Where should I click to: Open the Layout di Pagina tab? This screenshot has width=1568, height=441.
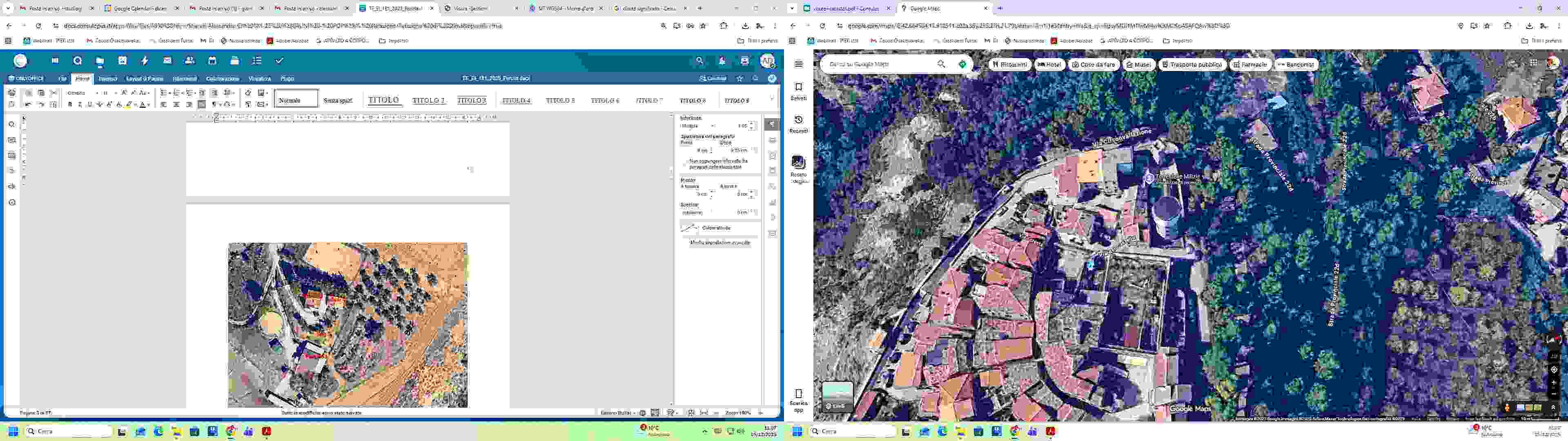[144, 78]
